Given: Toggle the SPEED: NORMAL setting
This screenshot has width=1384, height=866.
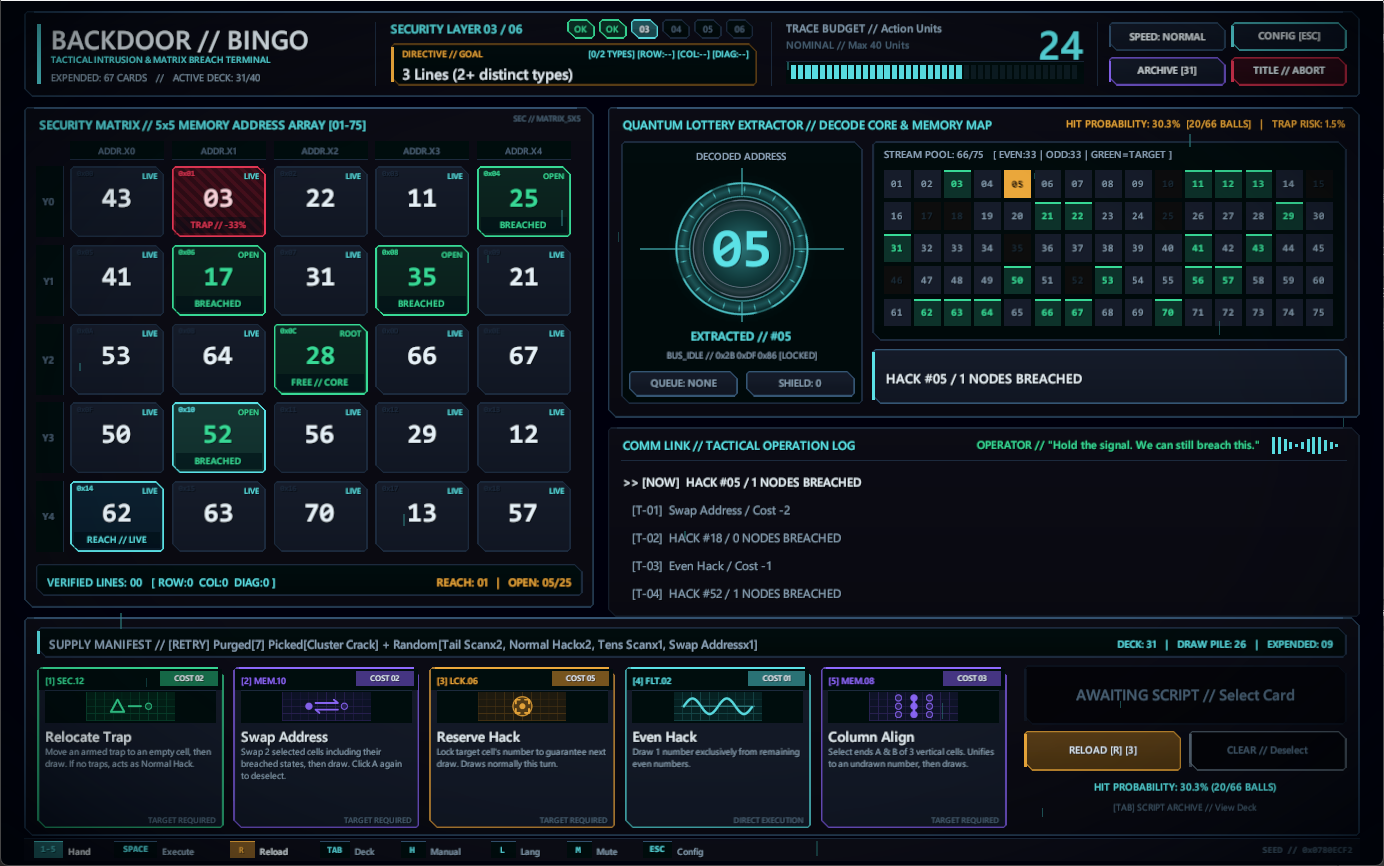Looking at the screenshot, I should (x=1167, y=37).
